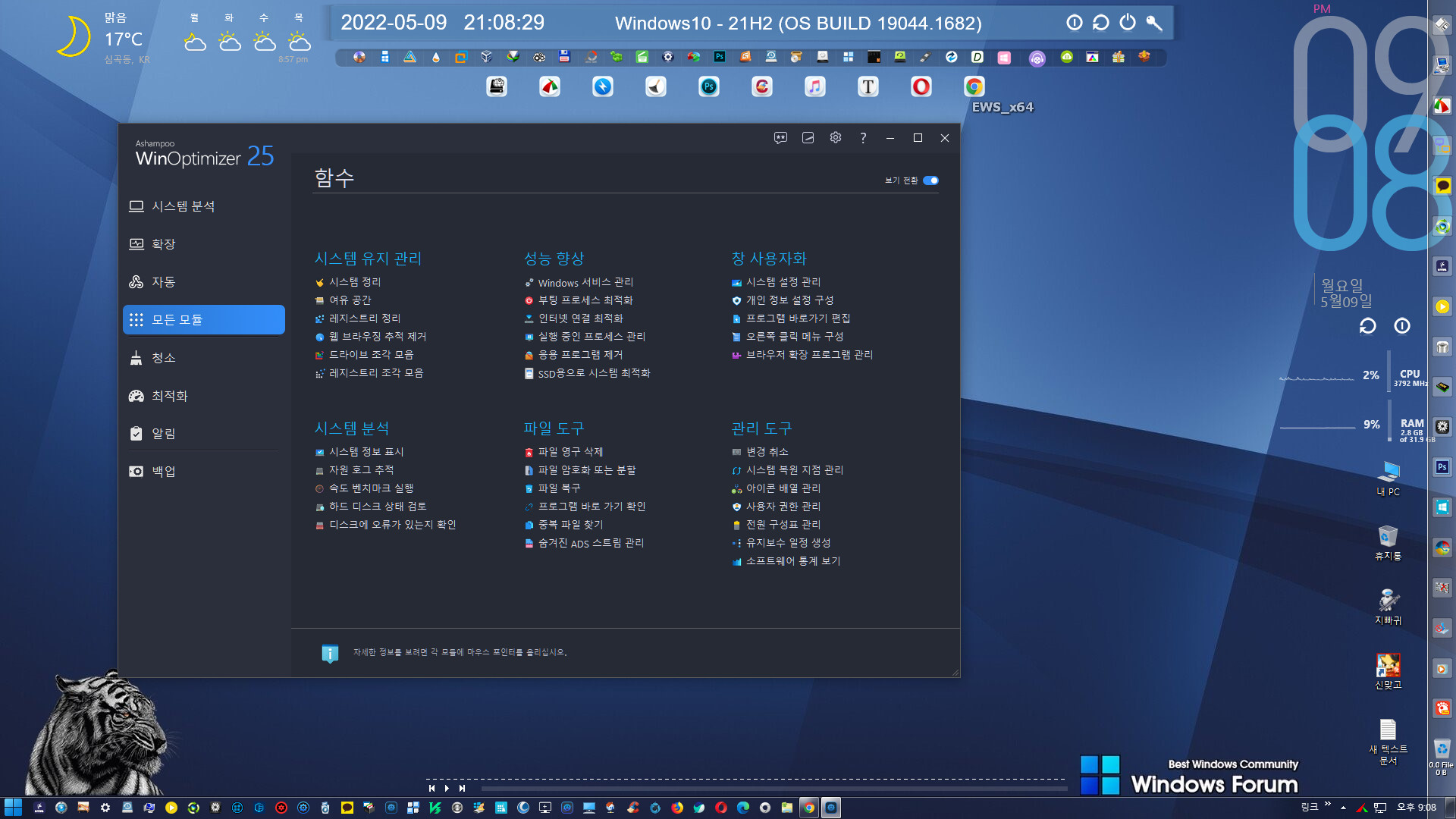Open 자원 호그 추적 module
The height and width of the screenshot is (819, 1456).
pos(354,470)
